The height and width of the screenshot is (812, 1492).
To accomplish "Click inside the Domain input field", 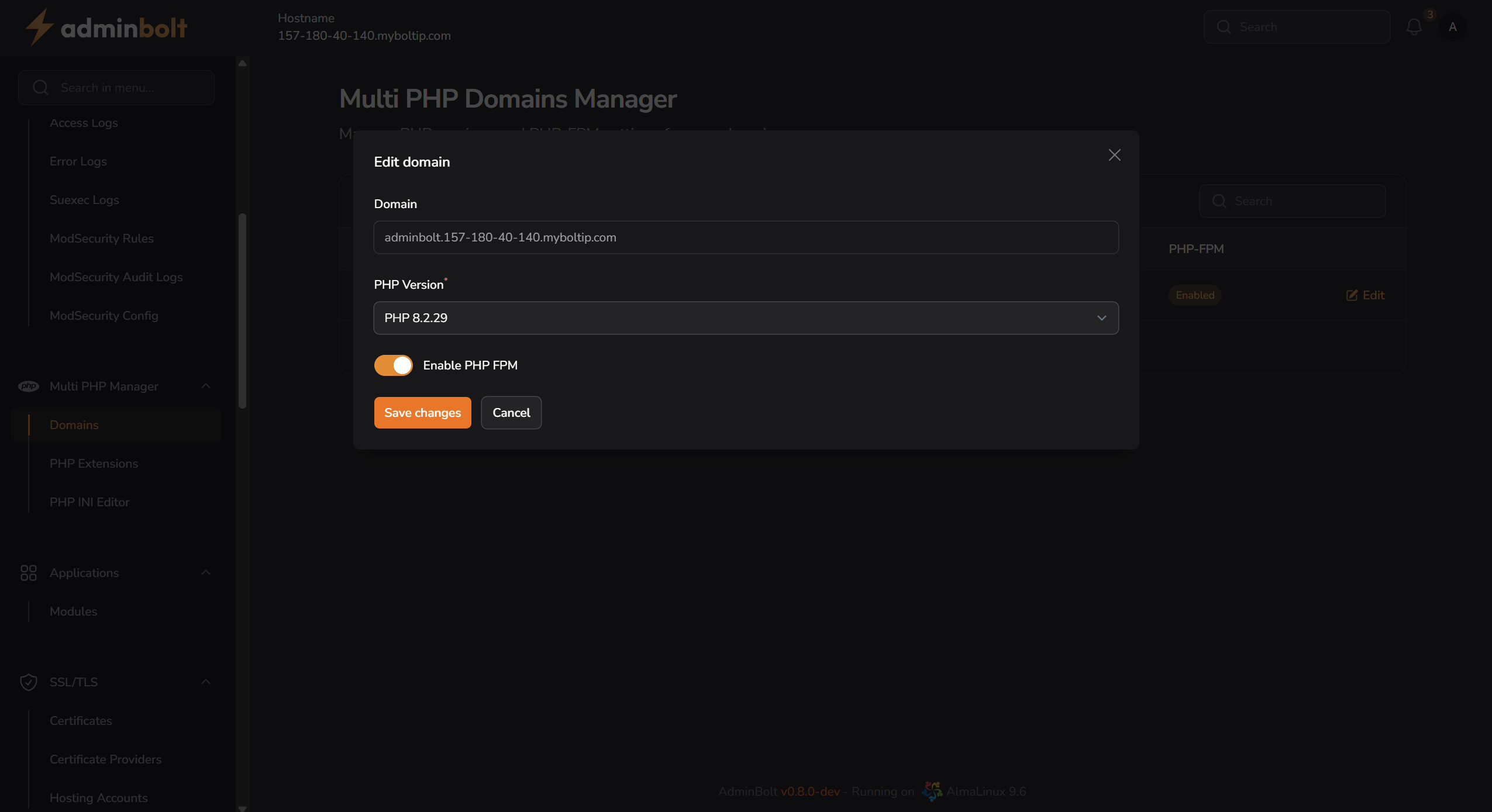I will [x=745, y=237].
